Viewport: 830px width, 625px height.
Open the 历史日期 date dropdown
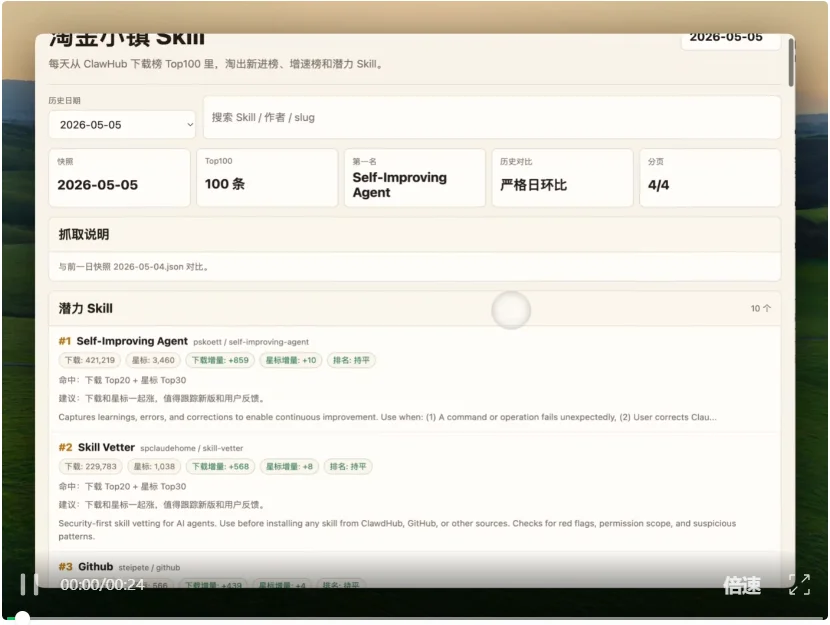click(x=122, y=125)
